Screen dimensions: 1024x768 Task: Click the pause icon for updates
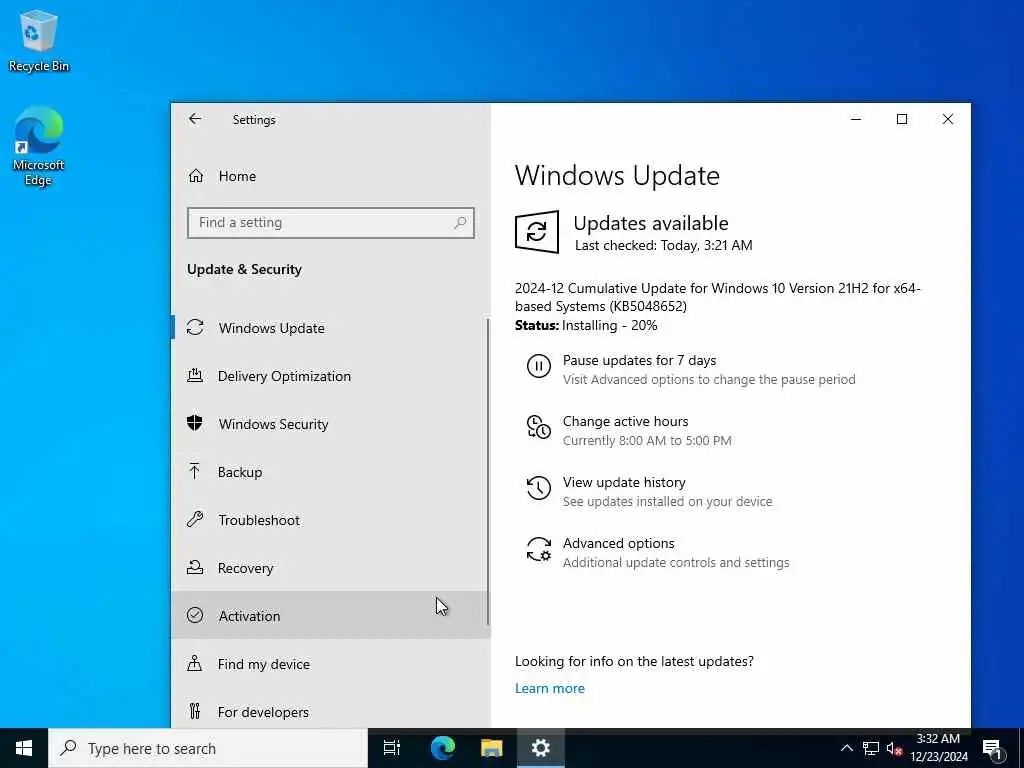point(539,366)
